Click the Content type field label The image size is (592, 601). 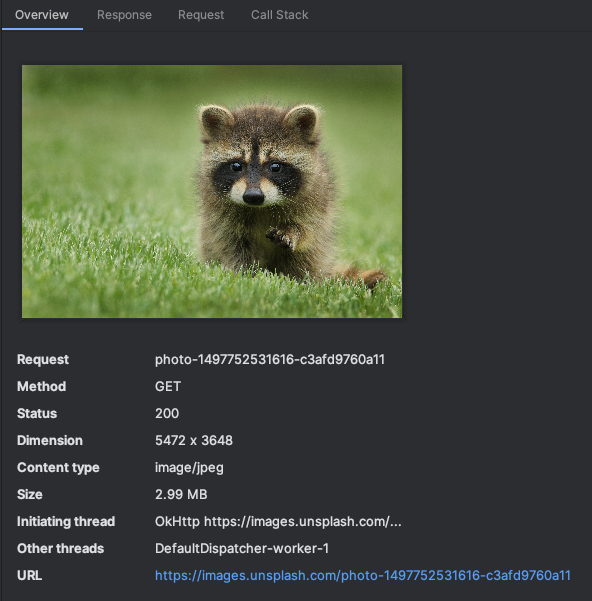pos(58,468)
